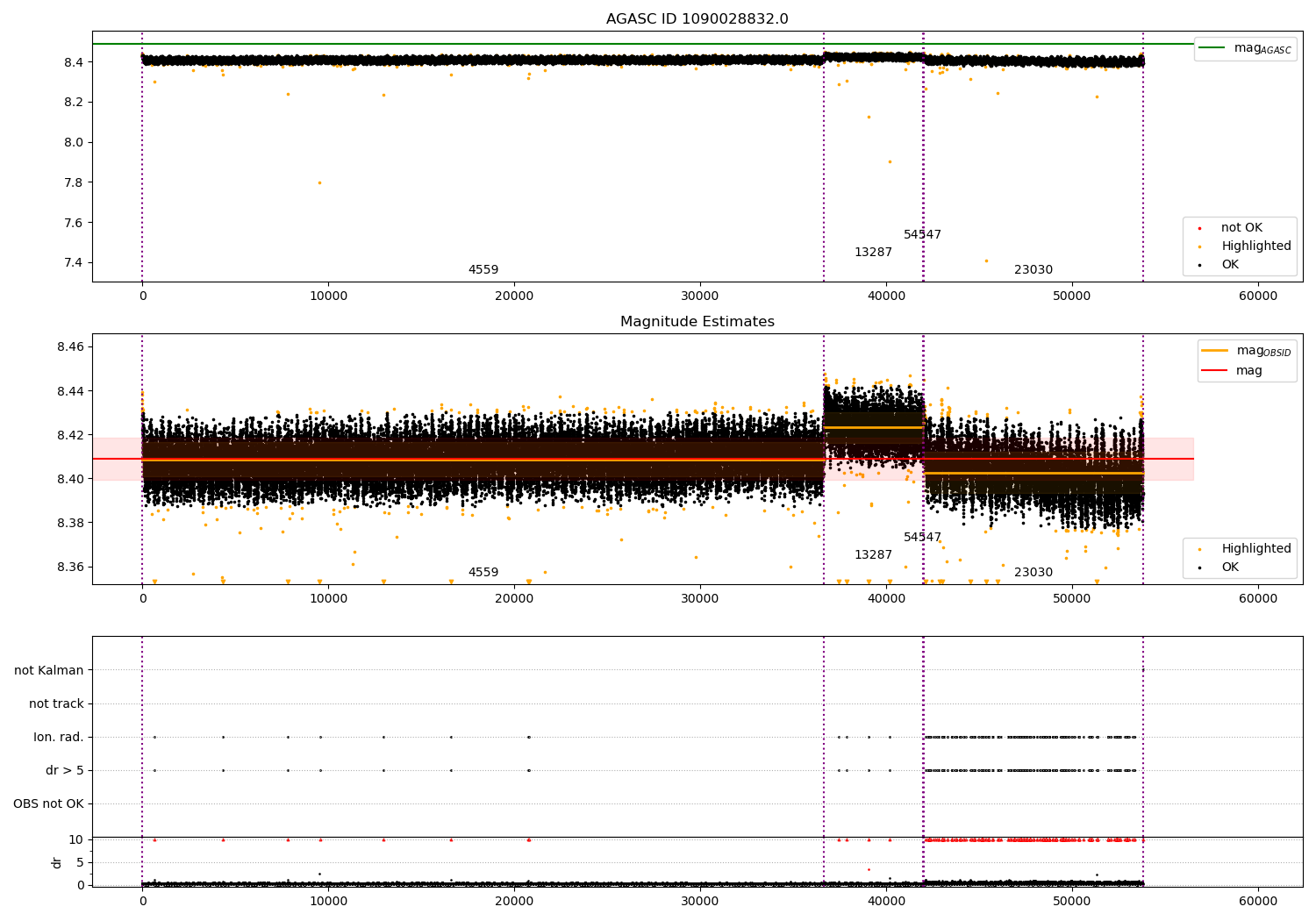1316x921 pixels.
Task: Click x-axis tick '60000' in top plot
Action: [1258, 296]
